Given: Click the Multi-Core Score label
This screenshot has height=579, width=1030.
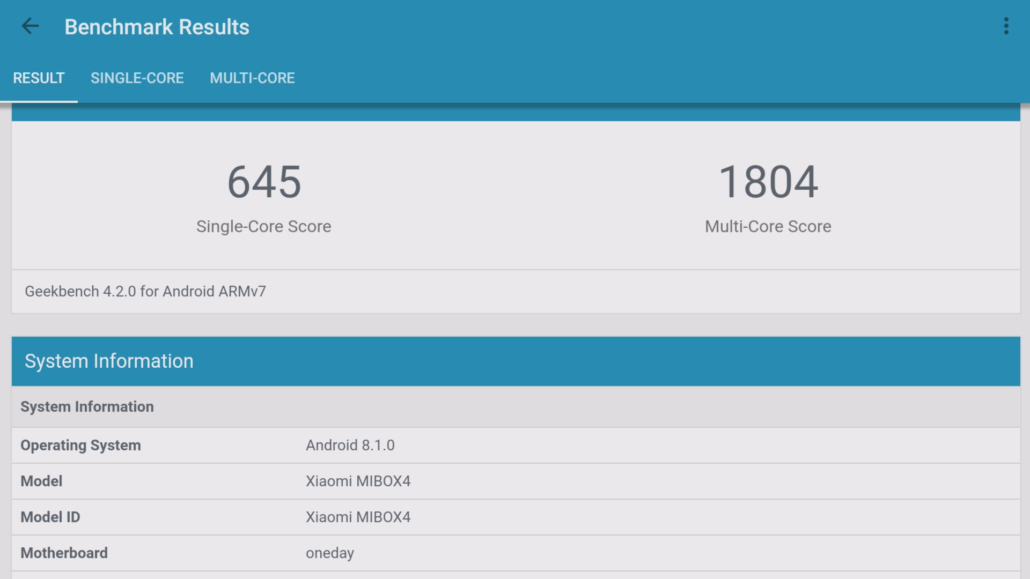Looking at the screenshot, I should click(x=768, y=226).
